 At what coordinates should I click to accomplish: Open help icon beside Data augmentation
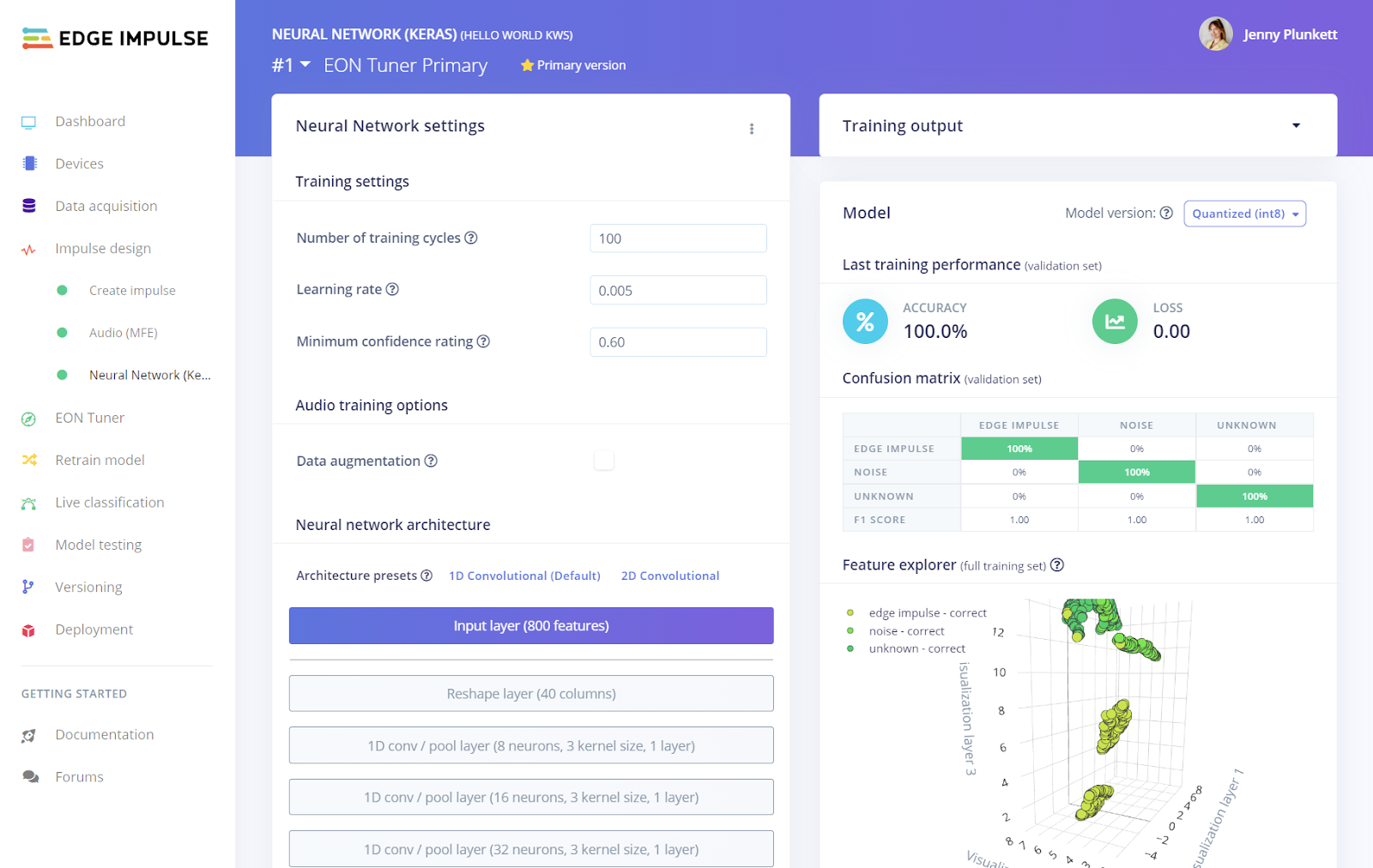431,461
